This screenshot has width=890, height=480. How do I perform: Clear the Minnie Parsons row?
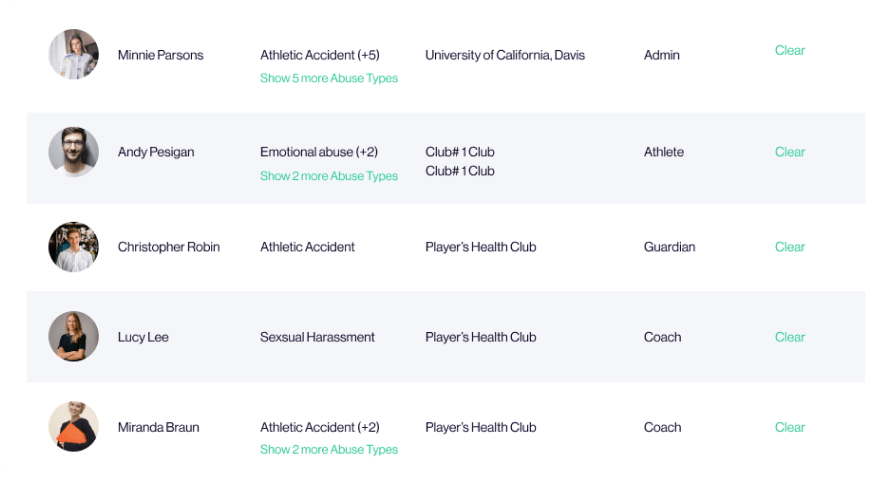790,50
